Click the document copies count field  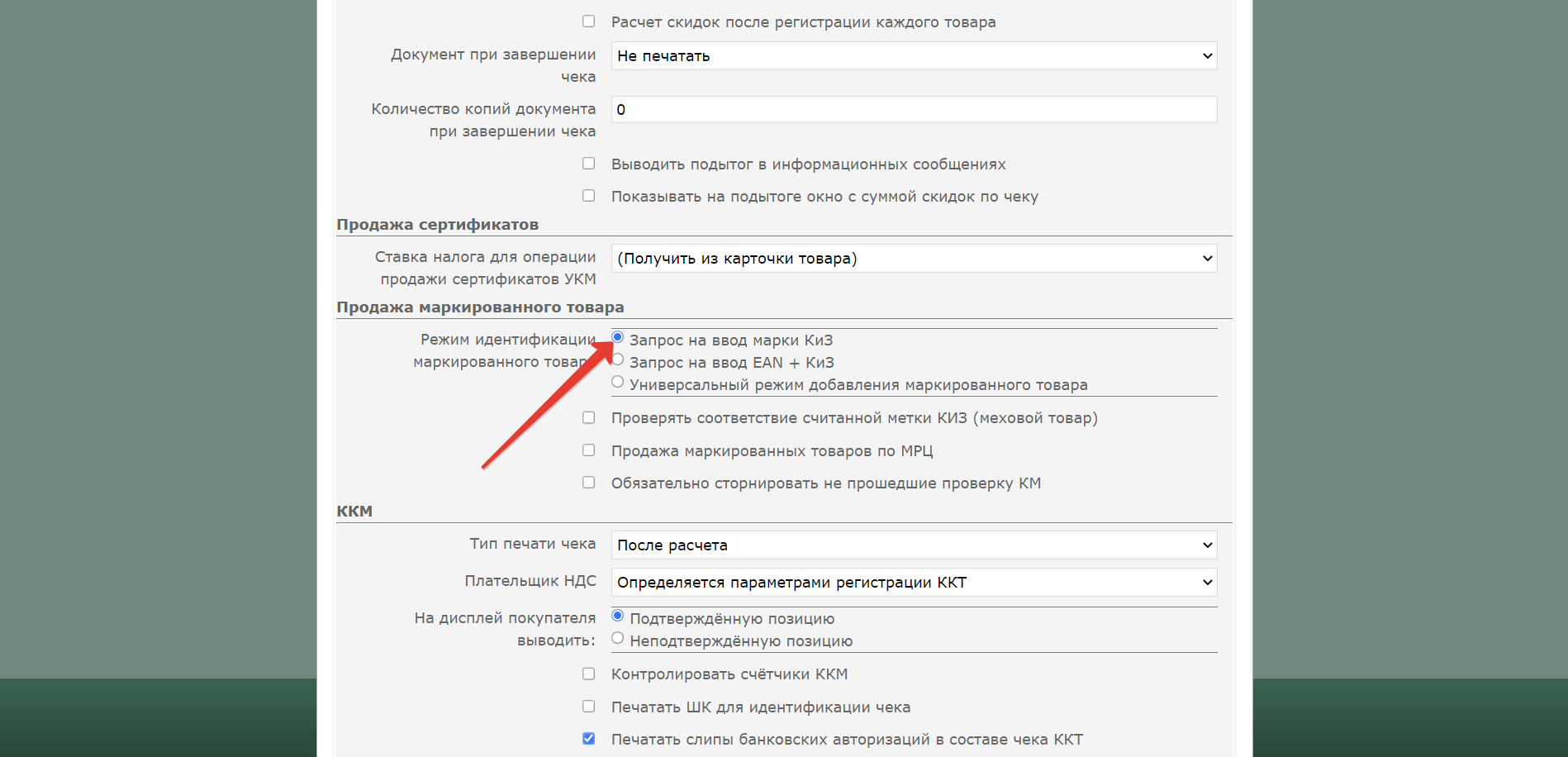[x=914, y=110]
